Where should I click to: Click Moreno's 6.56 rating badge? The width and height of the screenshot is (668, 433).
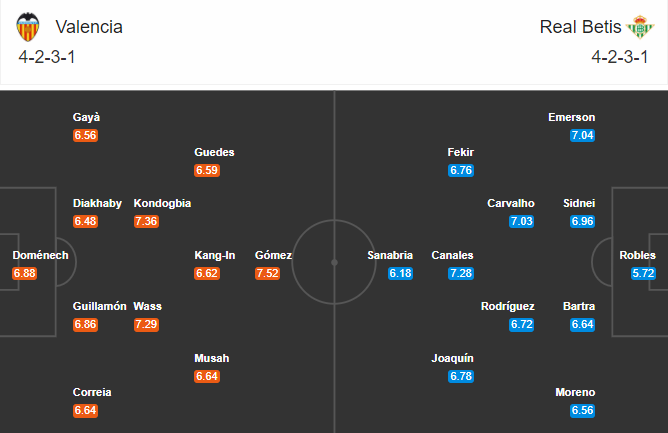[x=583, y=410]
